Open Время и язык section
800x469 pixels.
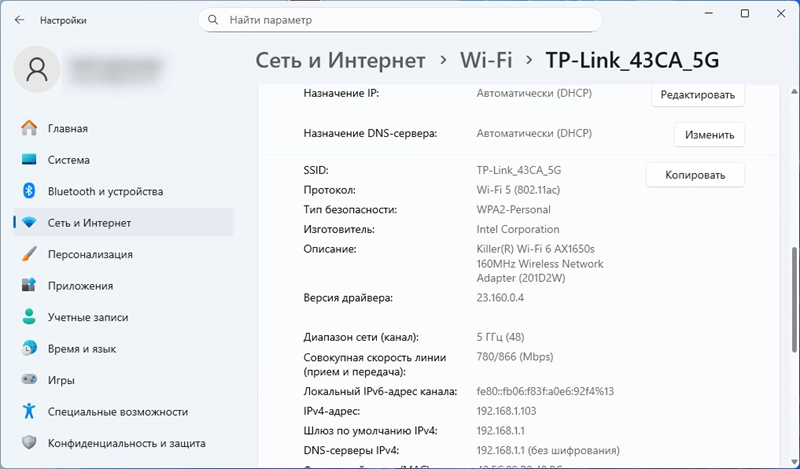coord(123,349)
